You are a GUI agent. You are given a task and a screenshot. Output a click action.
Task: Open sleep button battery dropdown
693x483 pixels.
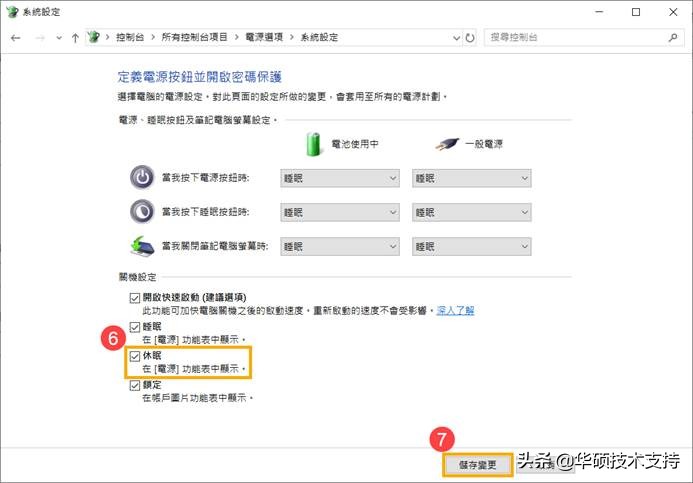[340, 213]
